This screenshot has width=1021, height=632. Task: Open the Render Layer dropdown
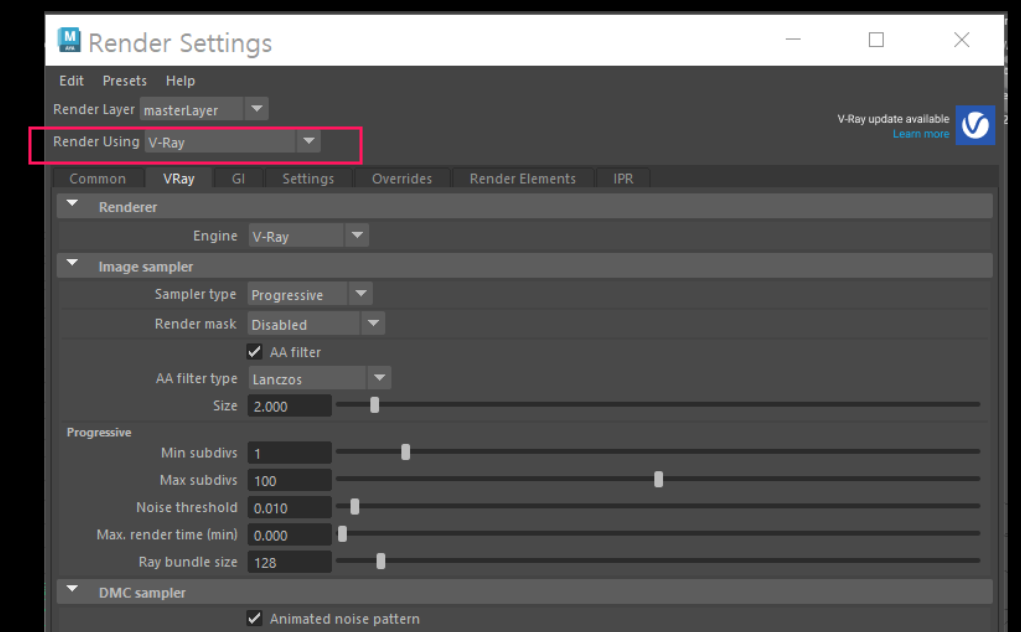(x=204, y=109)
